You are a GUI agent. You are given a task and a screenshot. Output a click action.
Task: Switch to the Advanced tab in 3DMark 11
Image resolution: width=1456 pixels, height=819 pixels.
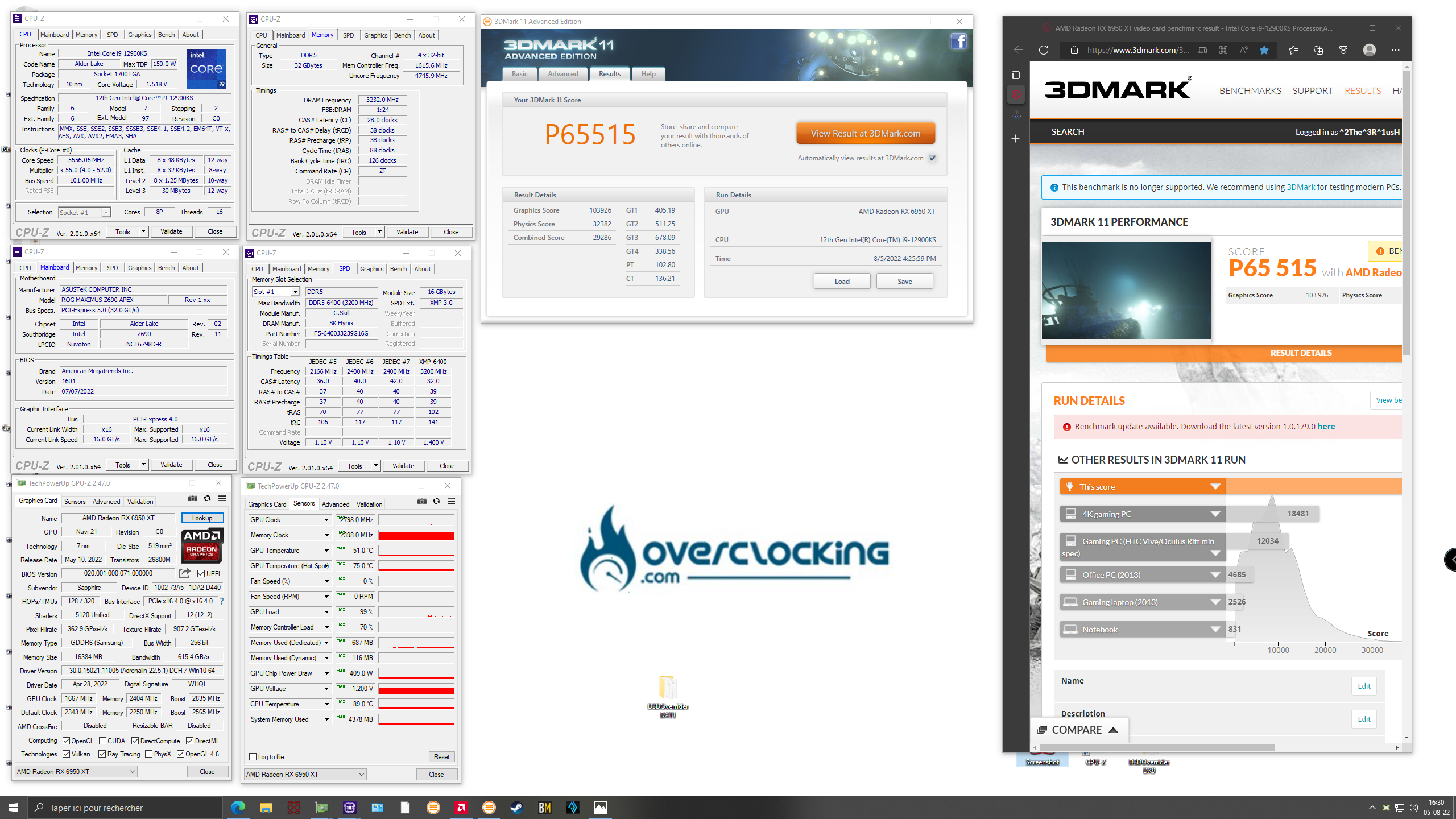[x=563, y=74]
